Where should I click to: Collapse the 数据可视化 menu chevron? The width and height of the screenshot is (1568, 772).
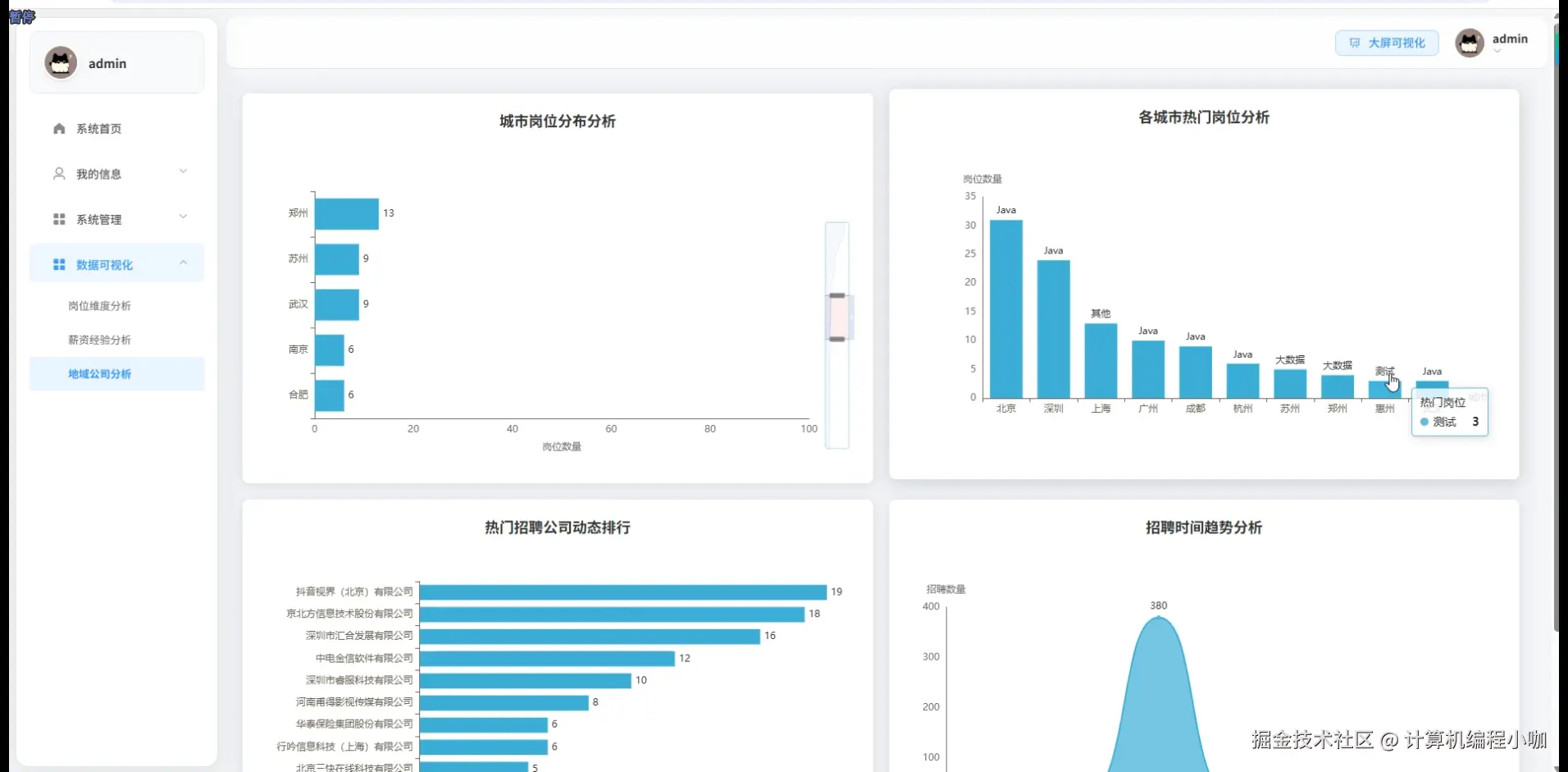click(x=183, y=263)
